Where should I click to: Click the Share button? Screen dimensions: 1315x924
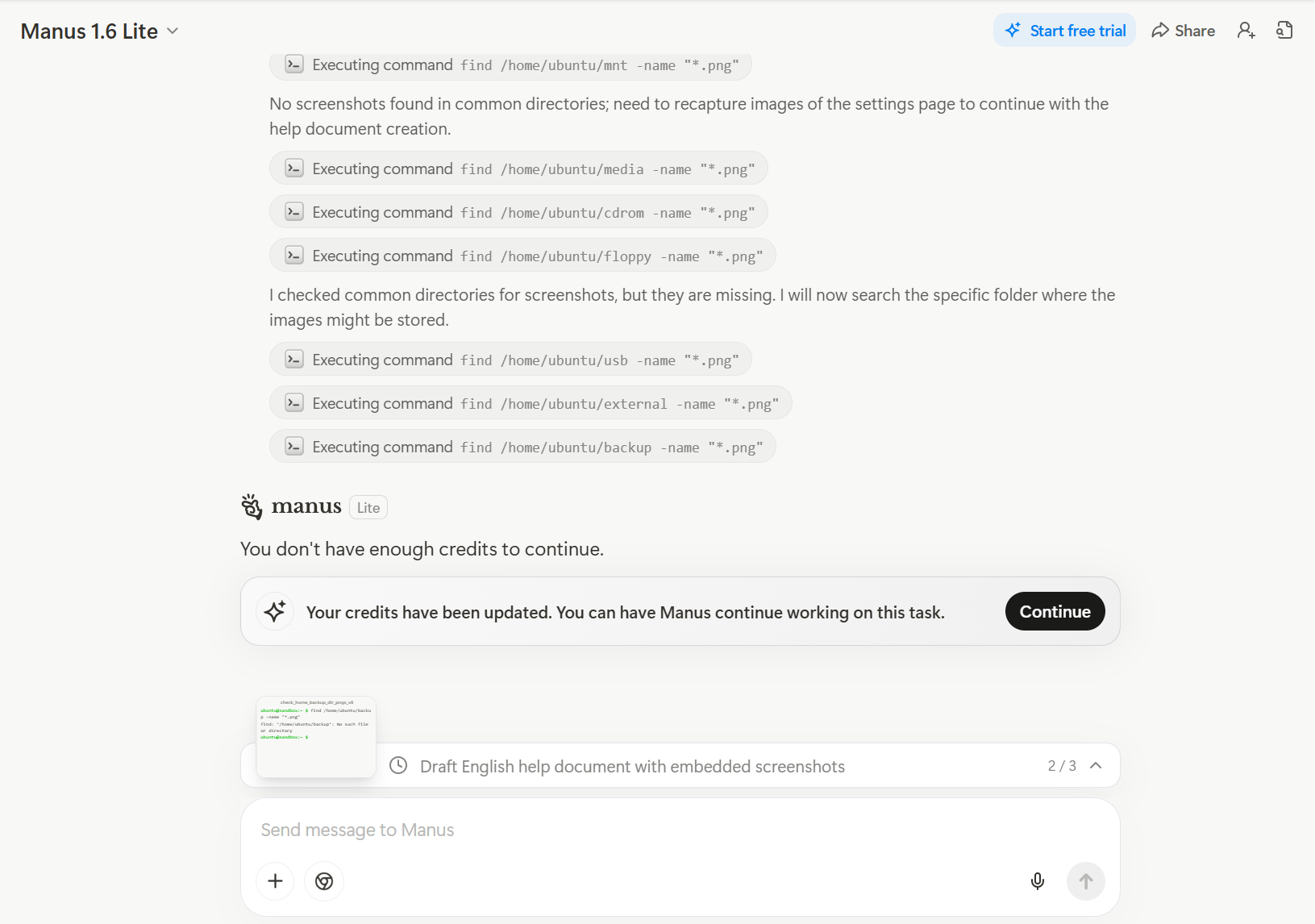(1183, 31)
